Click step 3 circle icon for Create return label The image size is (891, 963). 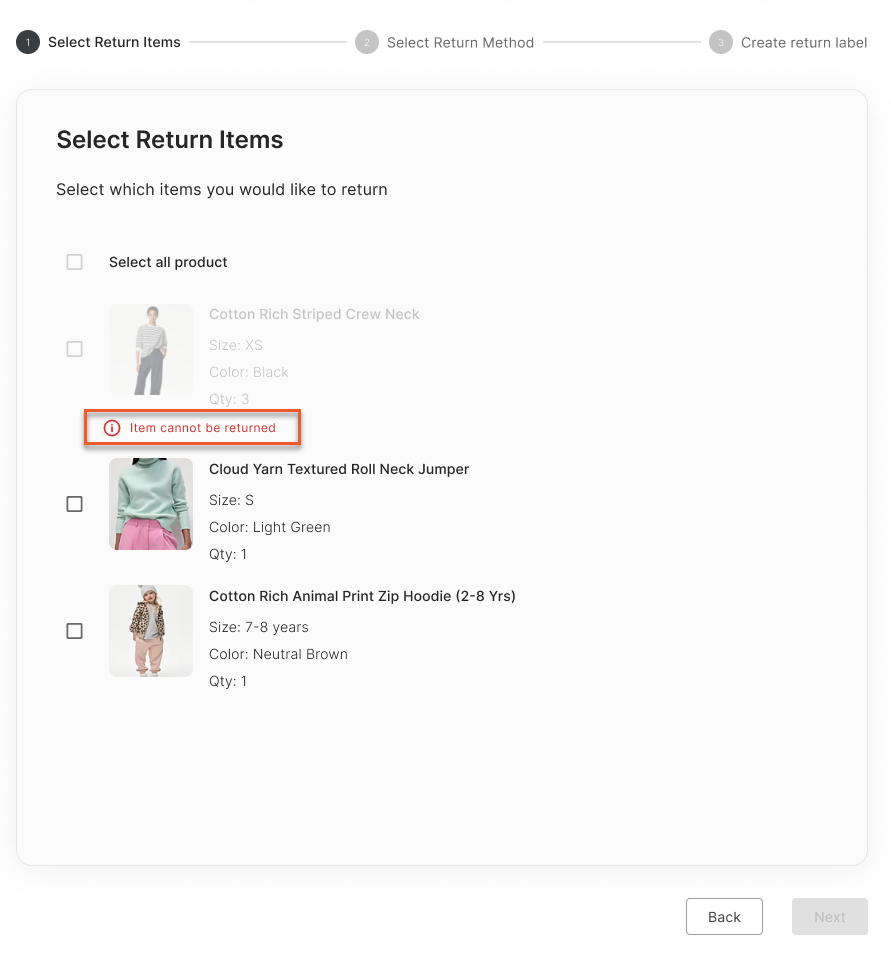721,43
